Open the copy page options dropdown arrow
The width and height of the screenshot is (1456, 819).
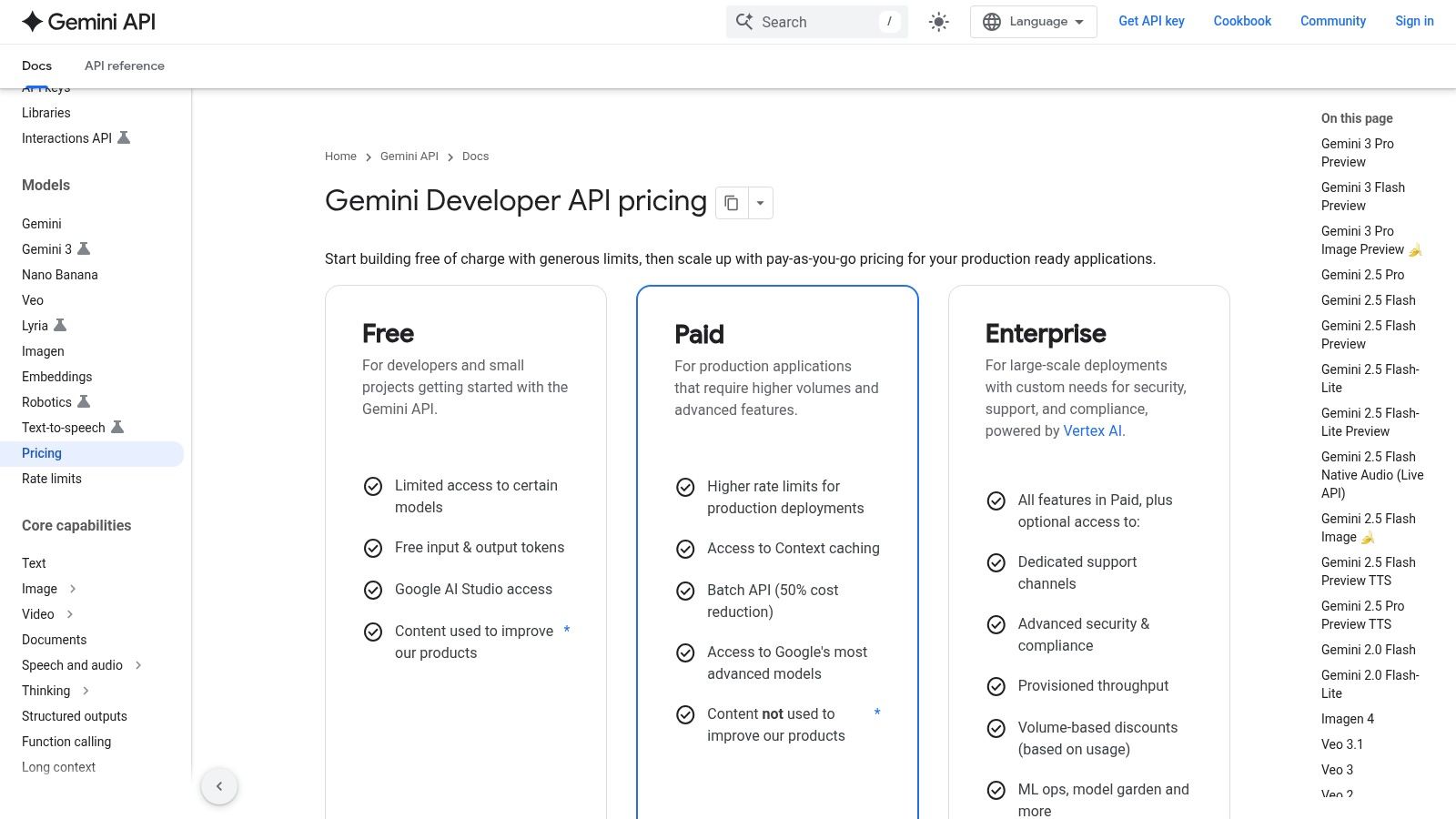tap(760, 203)
